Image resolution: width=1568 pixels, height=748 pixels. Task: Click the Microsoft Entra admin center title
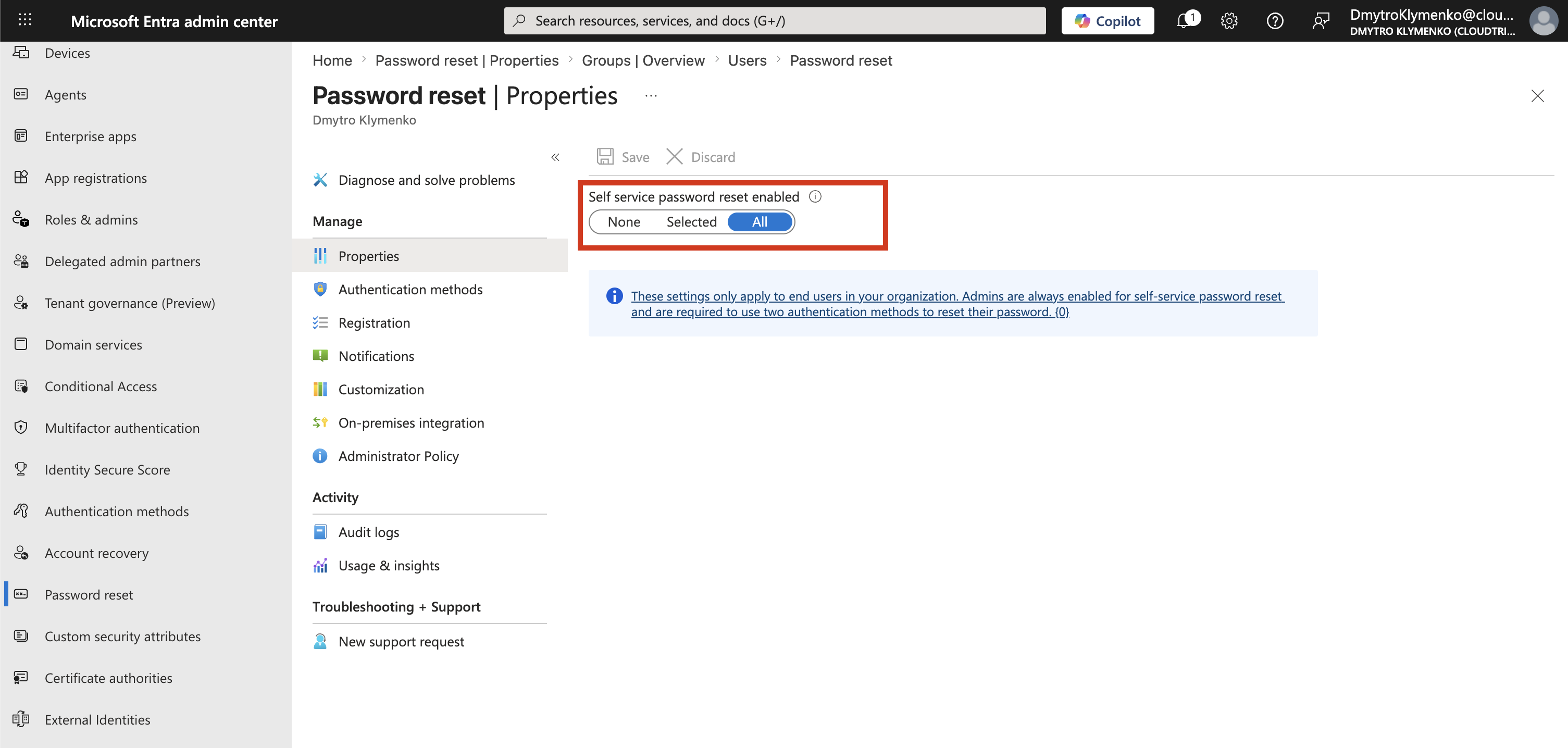[x=174, y=21]
